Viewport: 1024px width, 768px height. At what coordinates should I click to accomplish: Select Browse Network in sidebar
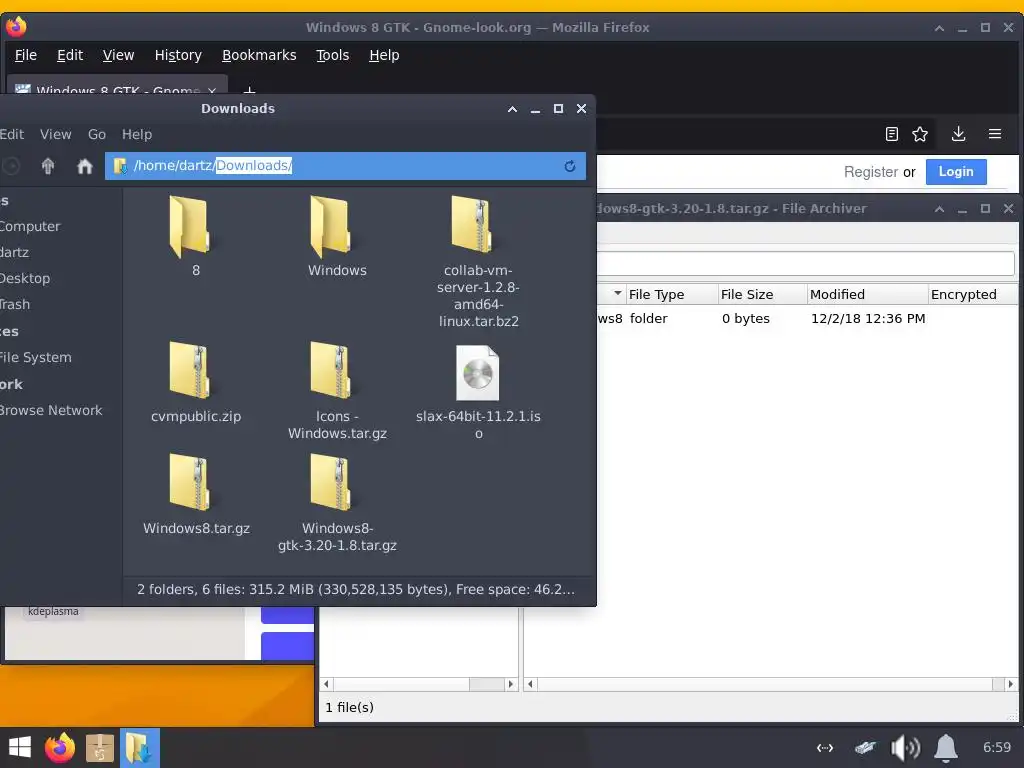(x=51, y=411)
